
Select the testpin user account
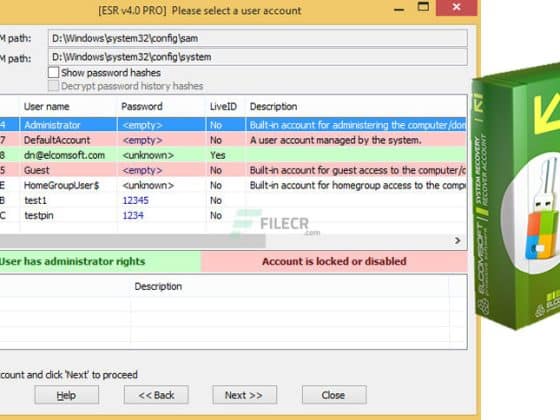point(233,215)
